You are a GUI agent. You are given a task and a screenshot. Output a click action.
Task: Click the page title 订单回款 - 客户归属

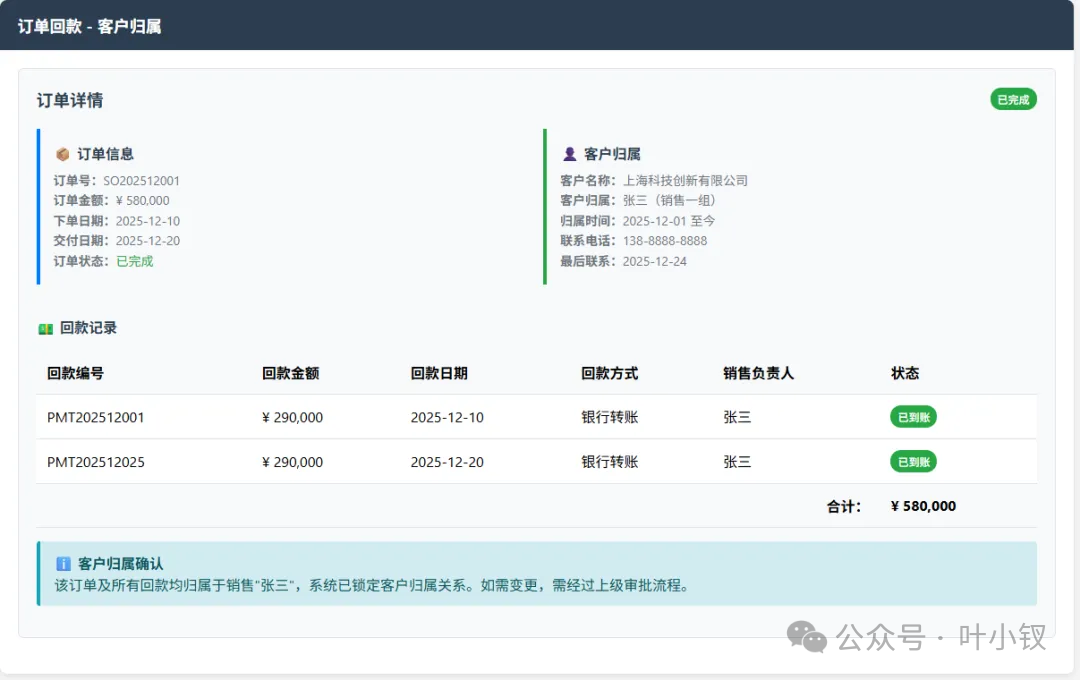(90, 26)
